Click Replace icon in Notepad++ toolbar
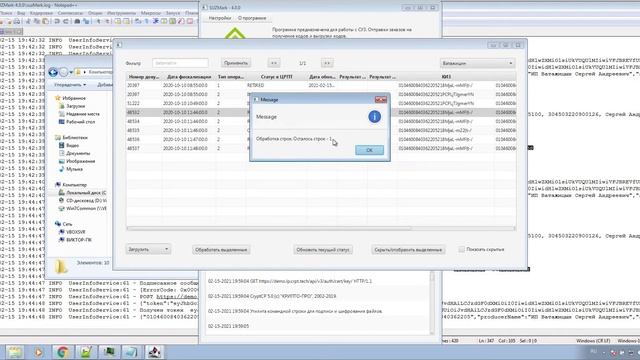 [x=86, y=21]
